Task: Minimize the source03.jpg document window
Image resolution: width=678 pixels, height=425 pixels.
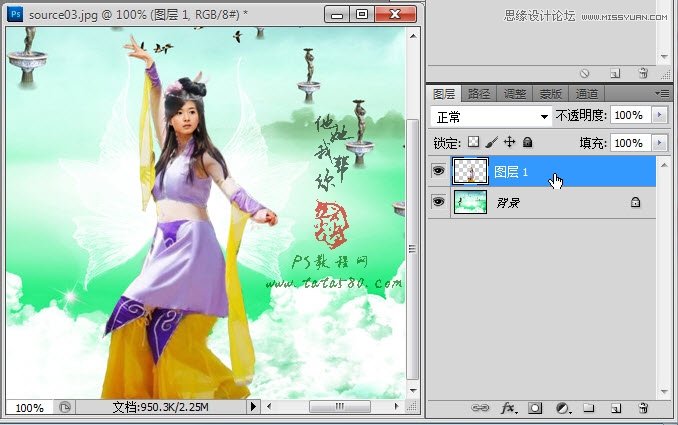Action: pos(337,14)
